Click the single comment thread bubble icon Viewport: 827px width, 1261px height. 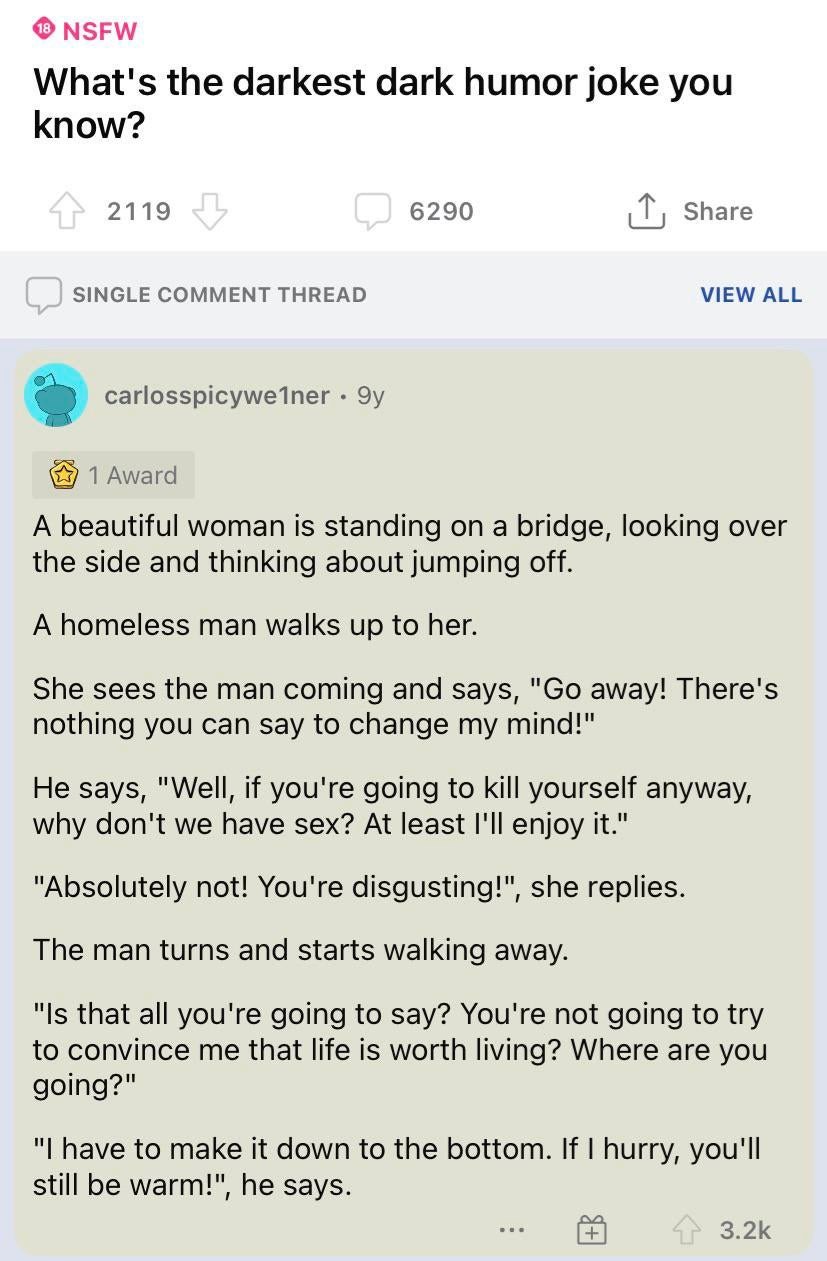pos(42,294)
